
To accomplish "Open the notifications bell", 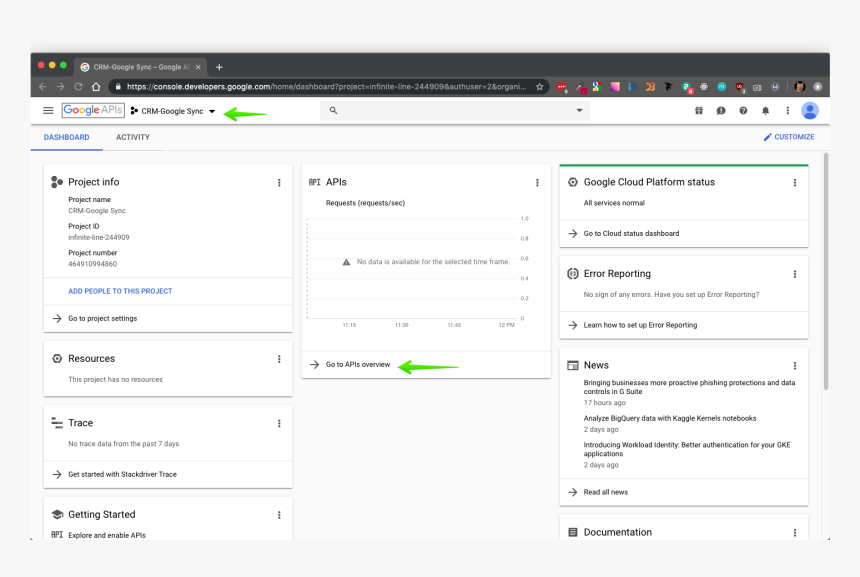I will (x=765, y=111).
